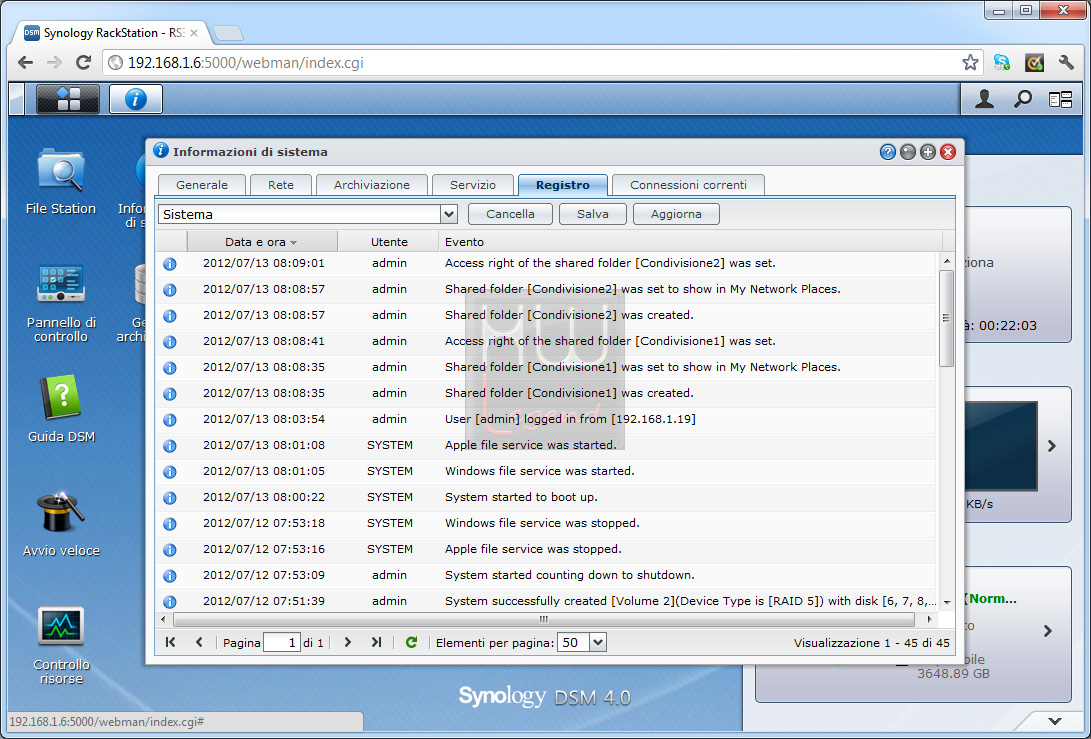Open the DSM main menu button
1091x739 pixels.
[67, 99]
